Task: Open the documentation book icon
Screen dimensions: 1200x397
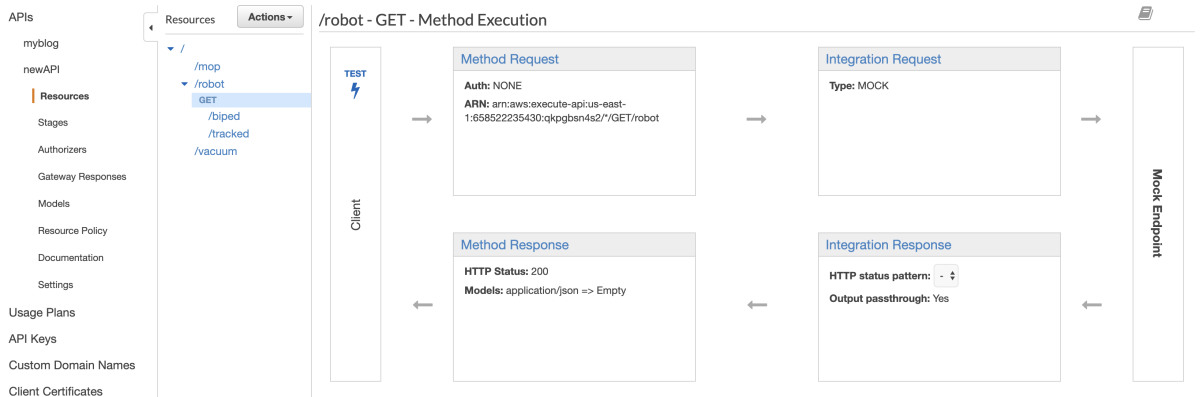Action: (1145, 13)
